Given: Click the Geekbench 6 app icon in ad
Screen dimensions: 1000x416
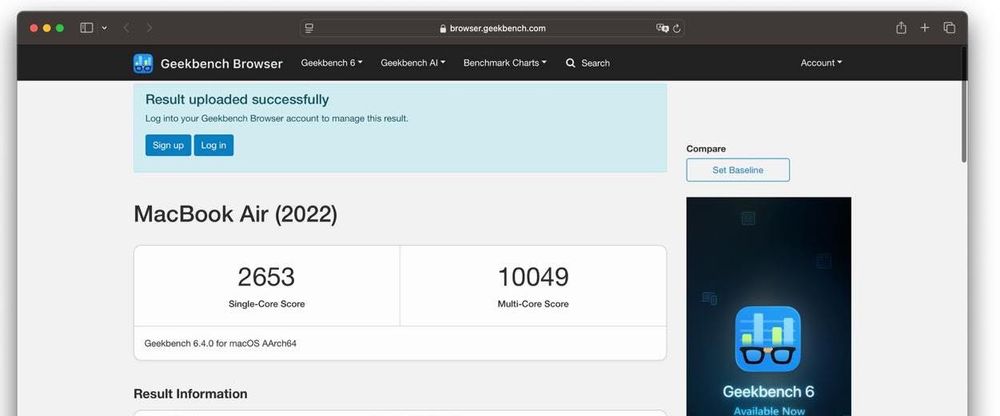Looking at the screenshot, I should click(768, 339).
